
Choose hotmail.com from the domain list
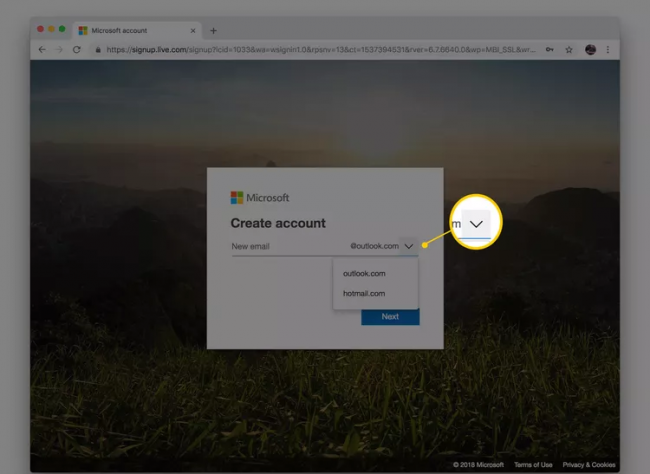coord(376,293)
